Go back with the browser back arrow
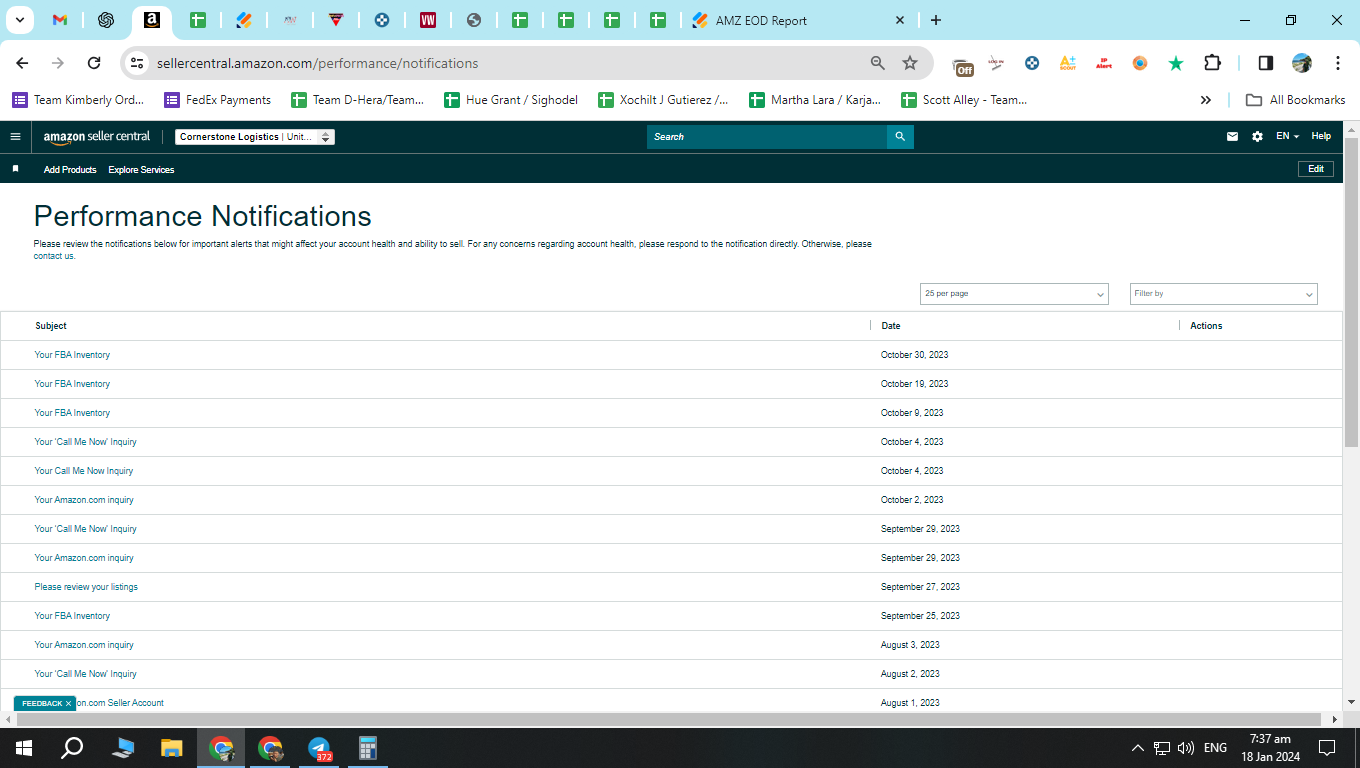The width and height of the screenshot is (1360, 768). 22,63
